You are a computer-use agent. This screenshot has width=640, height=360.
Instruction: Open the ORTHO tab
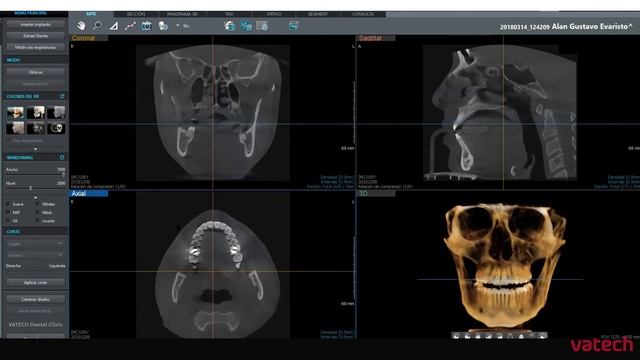274,14
